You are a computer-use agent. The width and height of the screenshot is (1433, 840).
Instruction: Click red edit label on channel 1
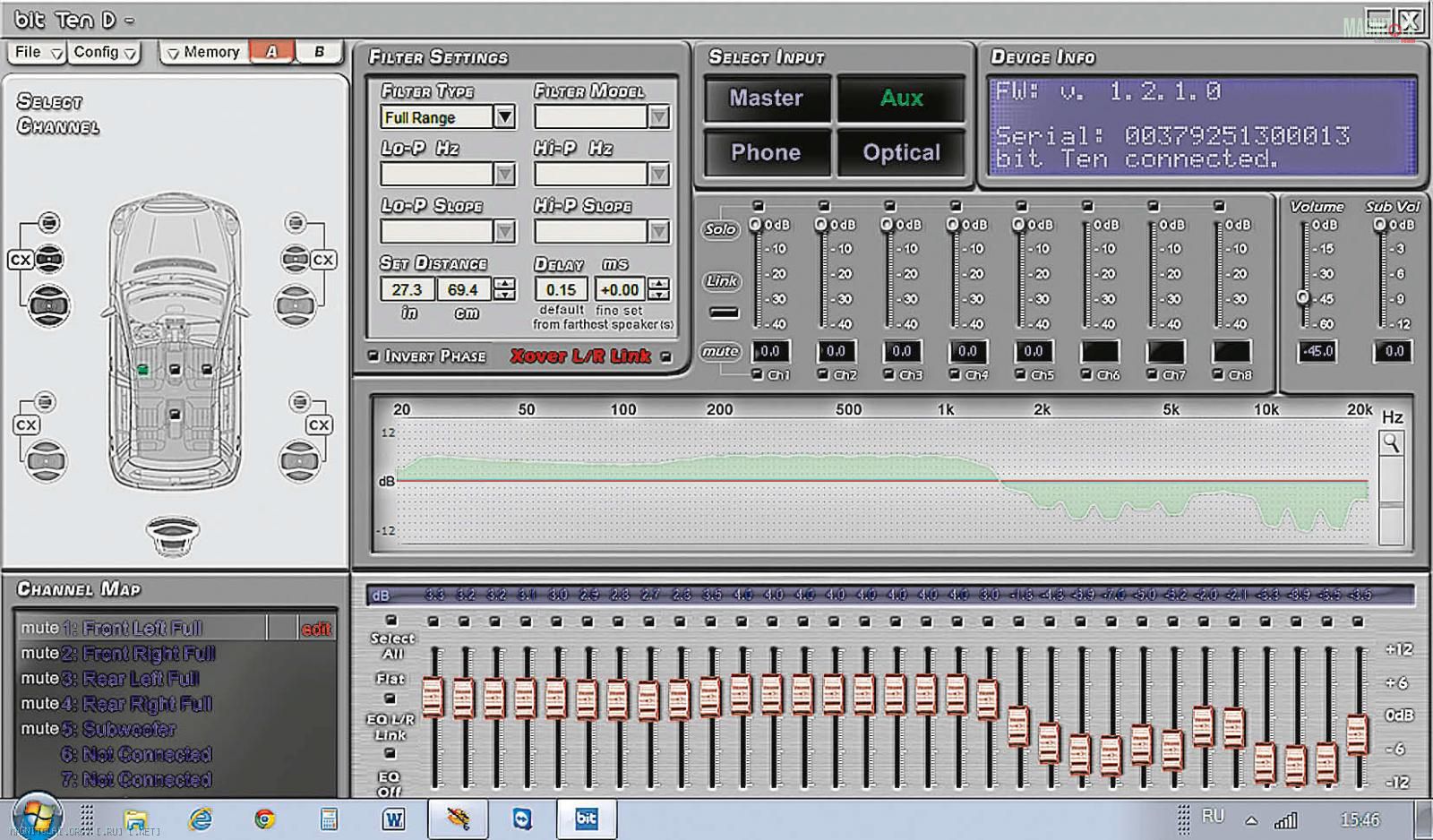pyautogui.click(x=316, y=629)
